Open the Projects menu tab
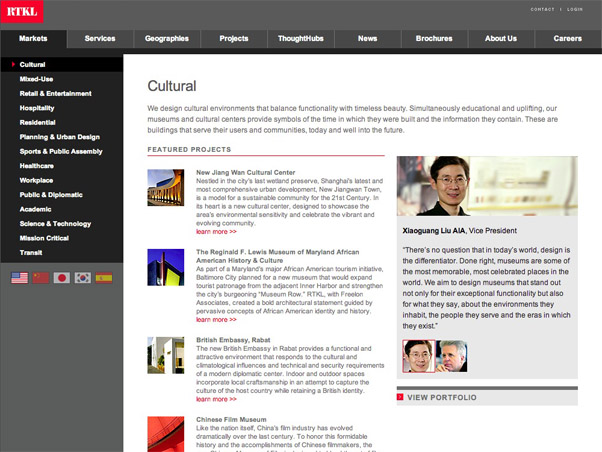Image resolution: width=602 pixels, height=452 pixels. pyautogui.click(x=234, y=38)
